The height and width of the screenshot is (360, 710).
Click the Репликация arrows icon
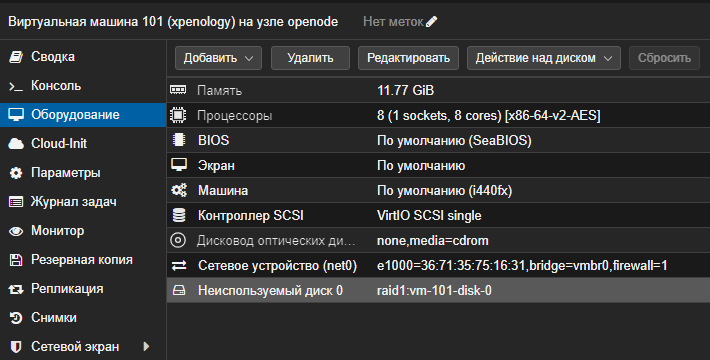point(16,289)
